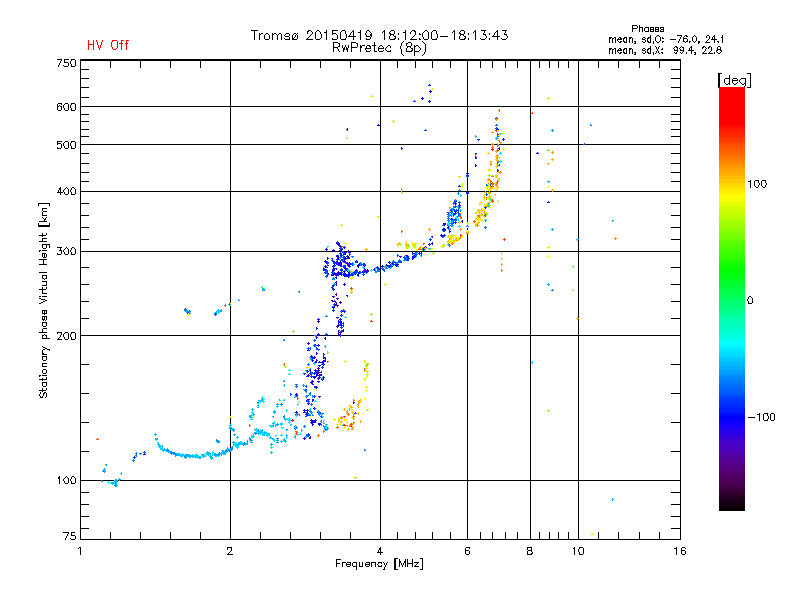
Task: Click the y-axis tick label '600'
Action: tap(66, 107)
